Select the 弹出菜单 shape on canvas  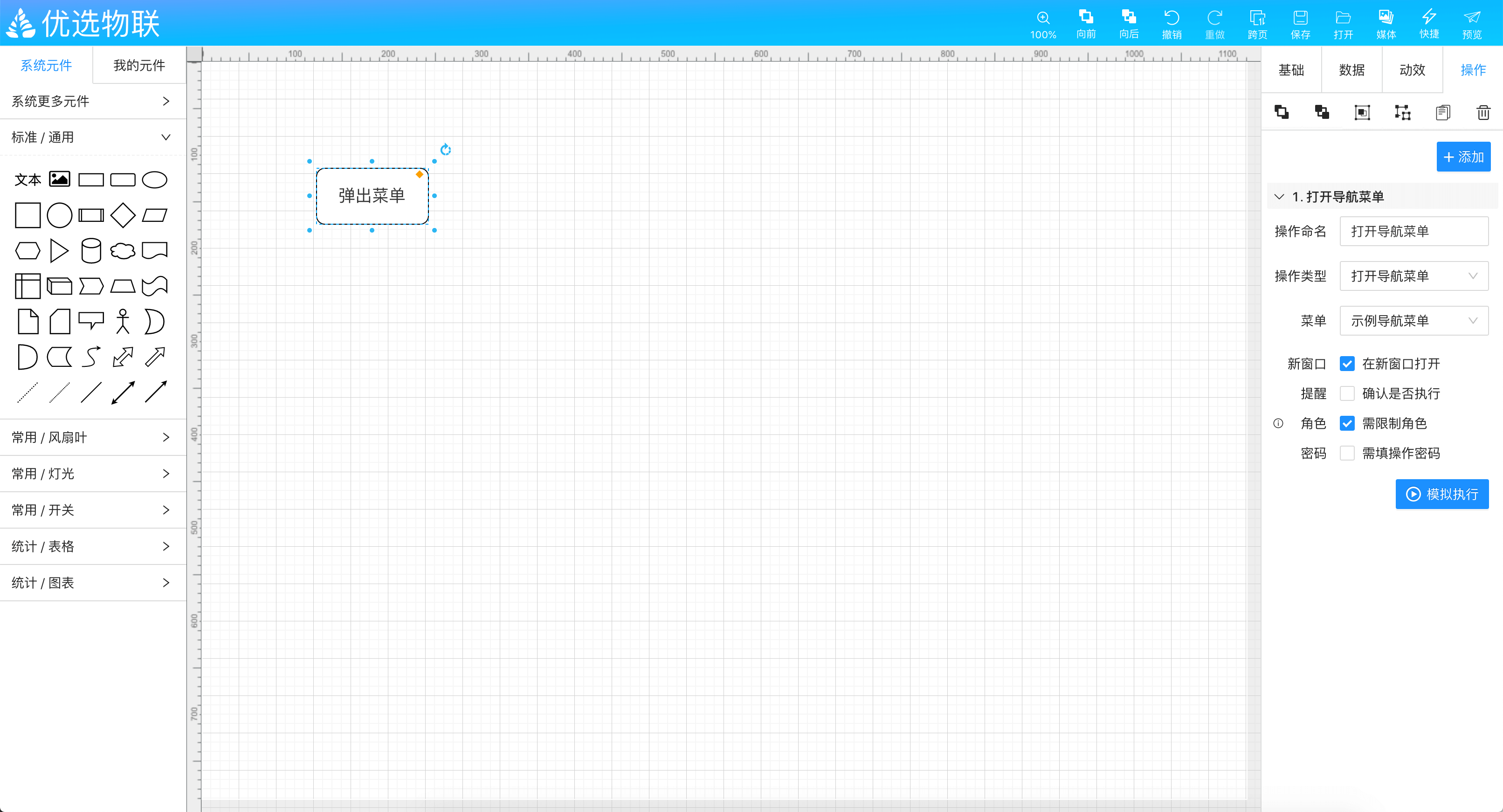tap(372, 196)
